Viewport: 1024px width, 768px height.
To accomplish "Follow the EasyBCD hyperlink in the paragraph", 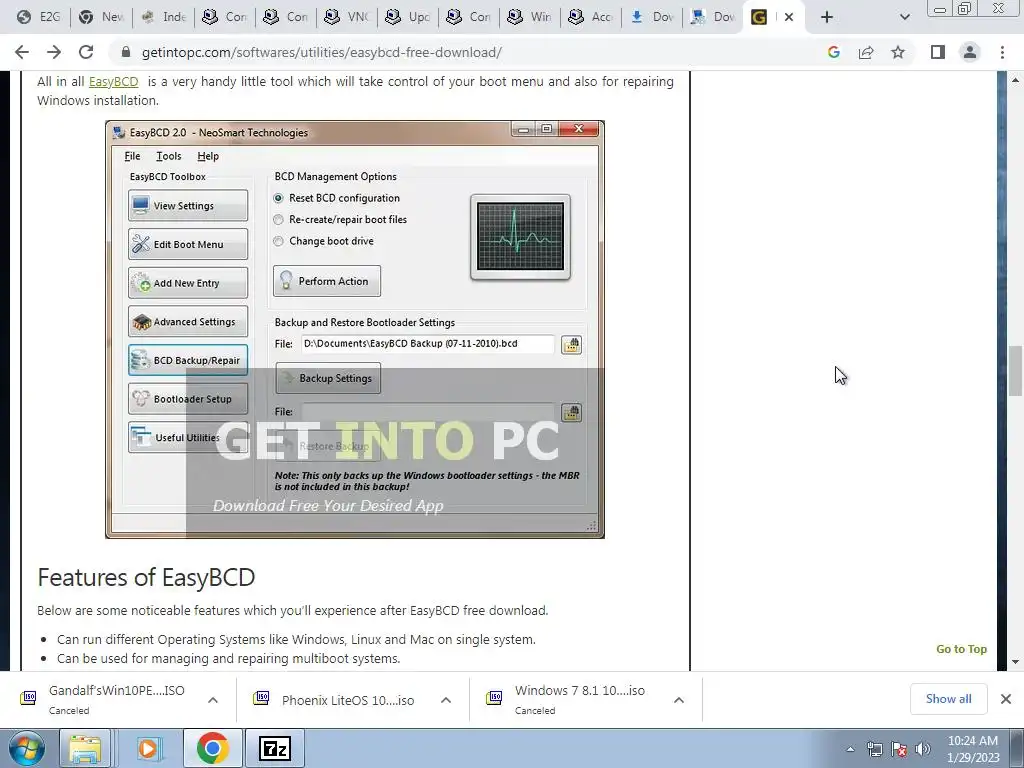I will (x=114, y=82).
